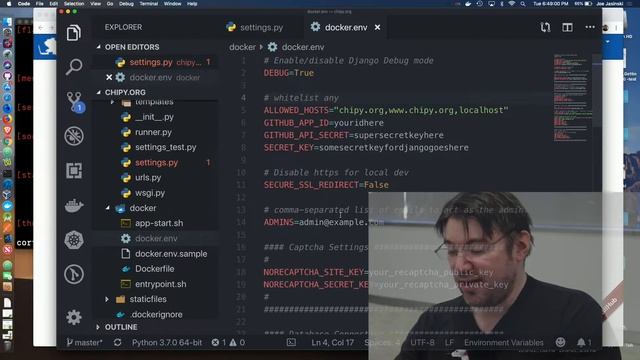Open the Explorer view in activity bar

pos(74,33)
